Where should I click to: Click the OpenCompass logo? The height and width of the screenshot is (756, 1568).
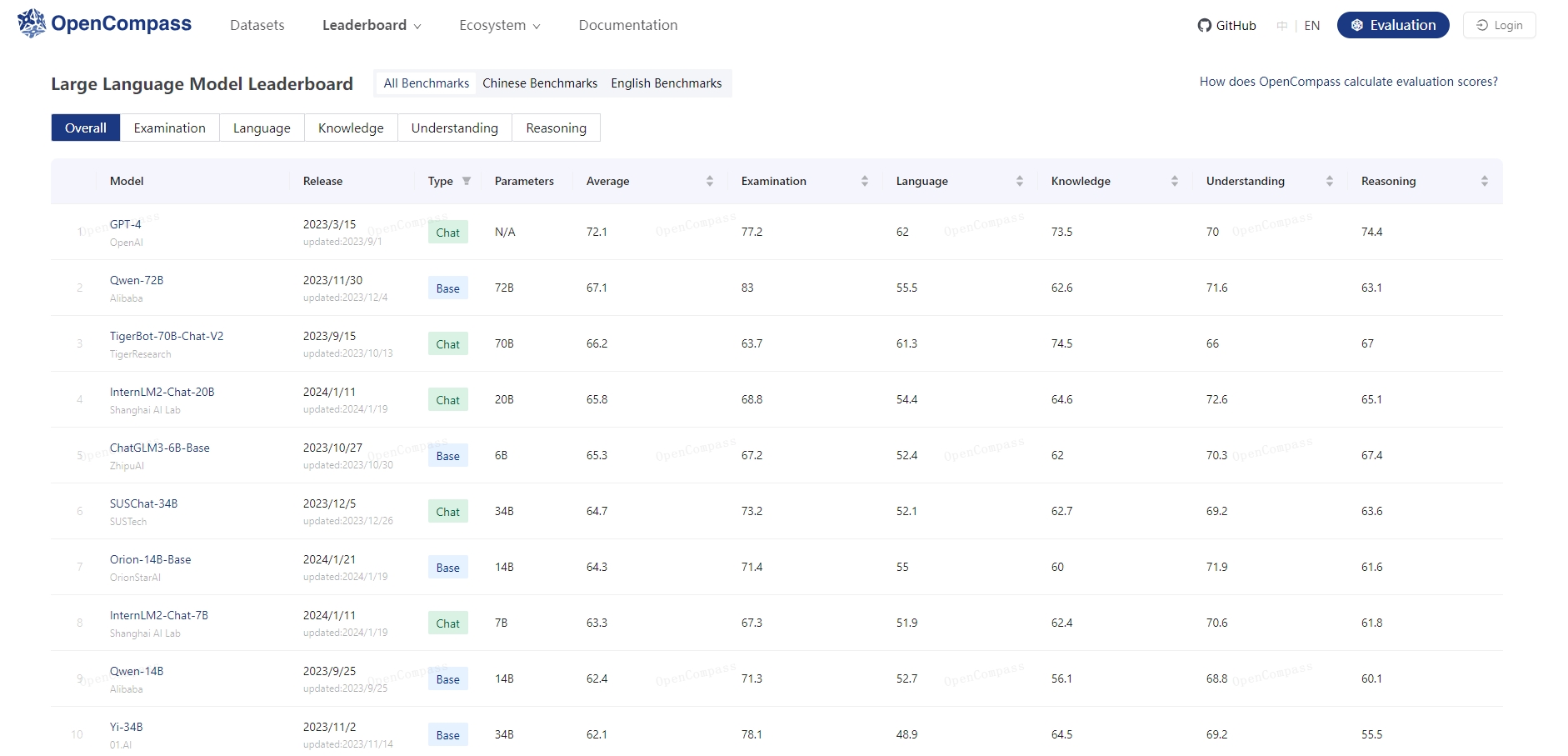[x=104, y=23]
